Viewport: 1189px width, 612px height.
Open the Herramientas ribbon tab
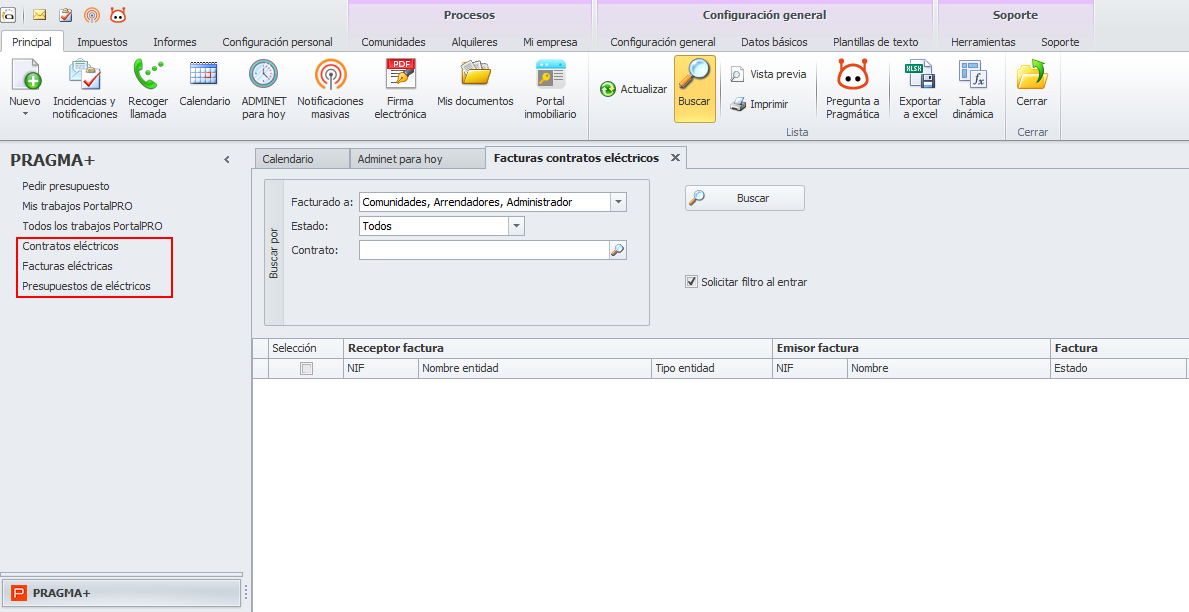pos(983,42)
